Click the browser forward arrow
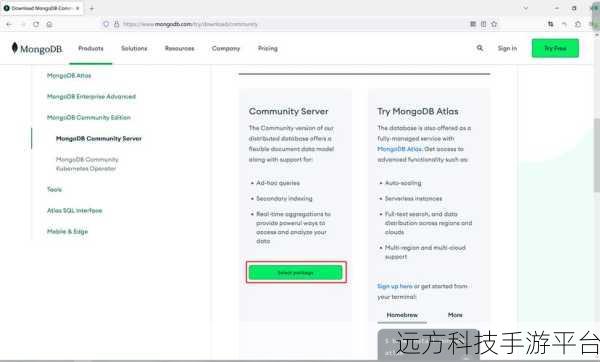 coord(23,24)
